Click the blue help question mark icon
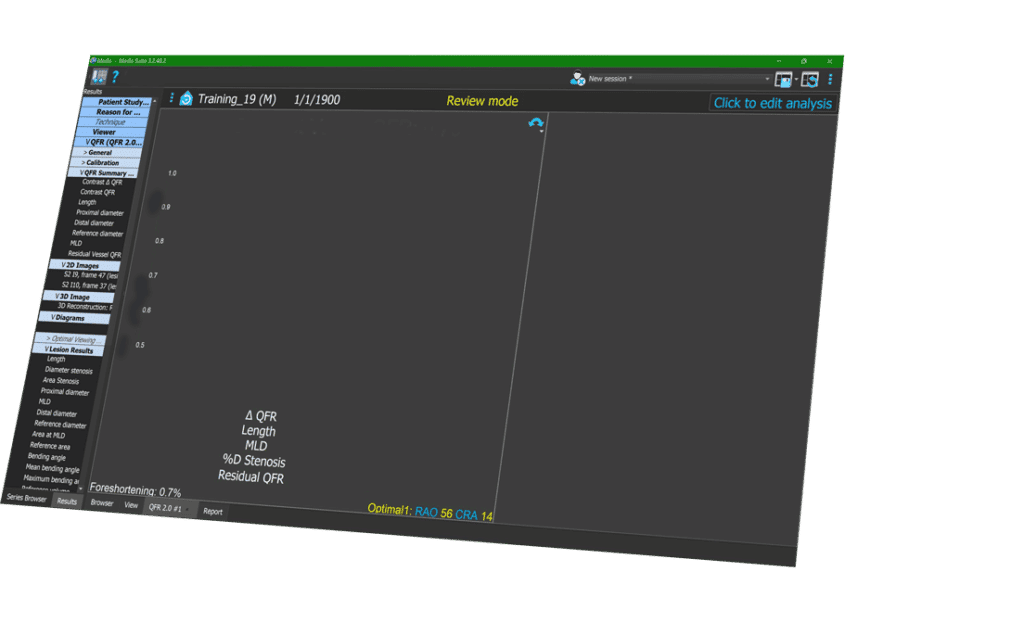Screen dimensions: 1024x622 coord(115,77)
